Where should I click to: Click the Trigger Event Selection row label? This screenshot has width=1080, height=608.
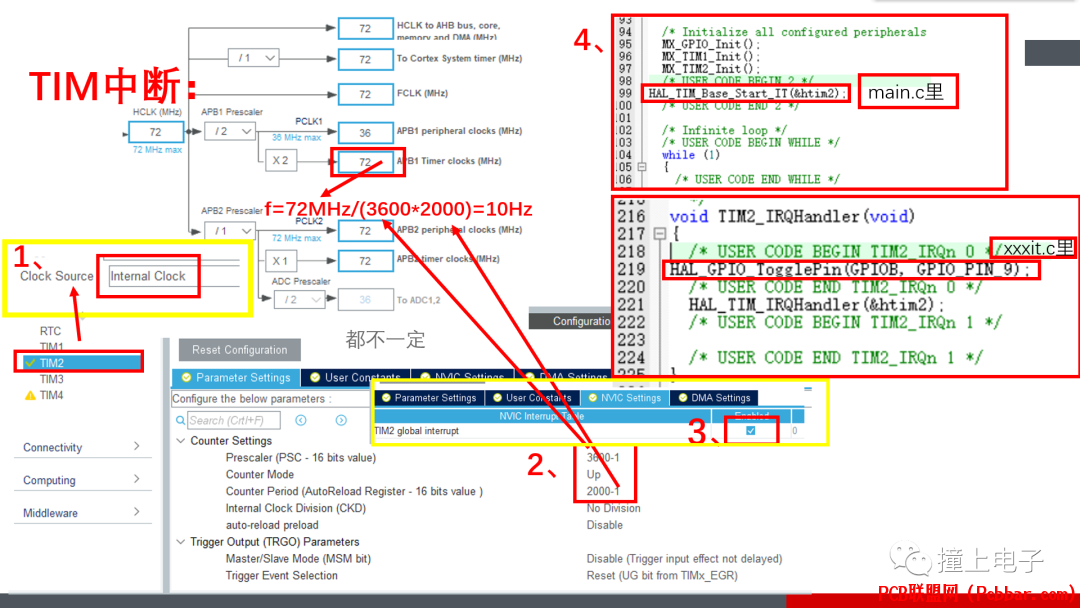click(282, 575)
